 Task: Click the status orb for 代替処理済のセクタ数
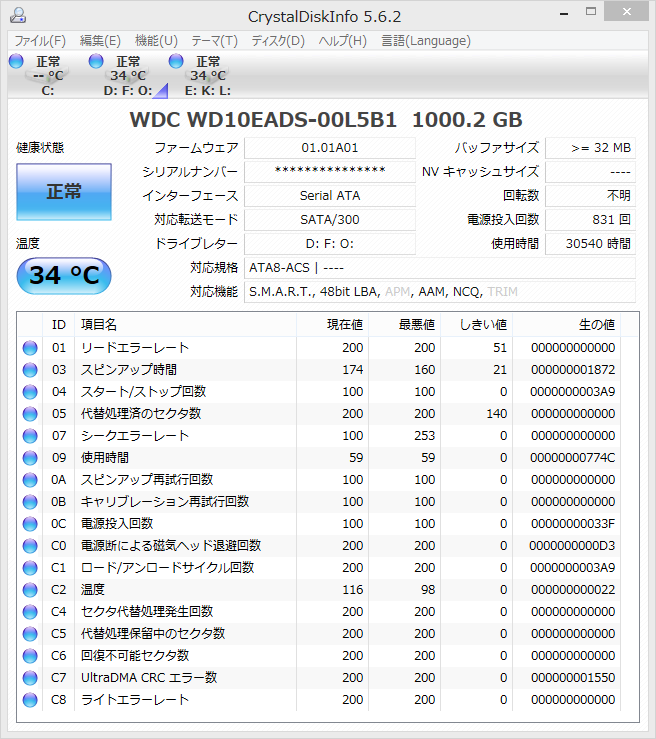pyautogui.click(x=30, y=414)
